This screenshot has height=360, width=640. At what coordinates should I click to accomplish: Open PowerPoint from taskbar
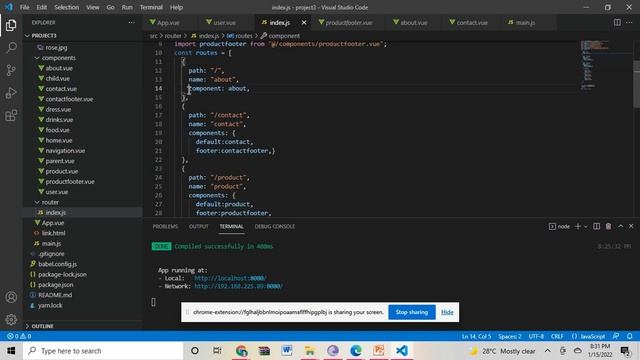(378, 351)
